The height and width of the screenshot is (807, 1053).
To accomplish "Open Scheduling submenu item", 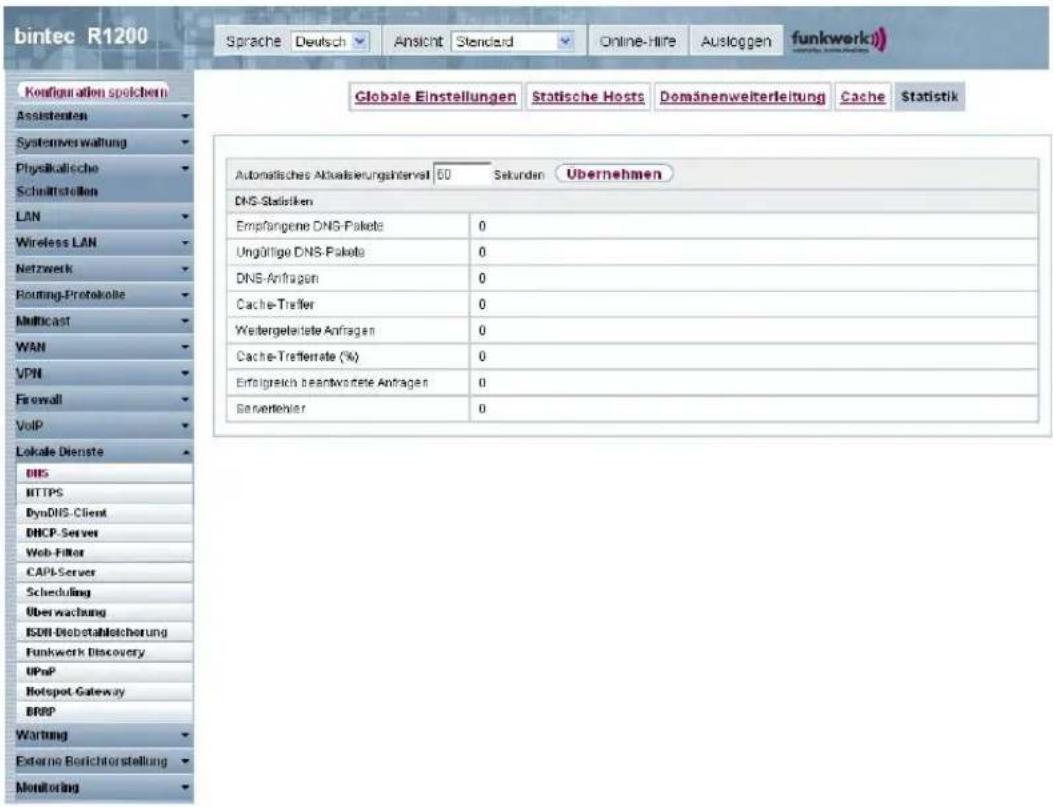I will click(x=104, y=592).
